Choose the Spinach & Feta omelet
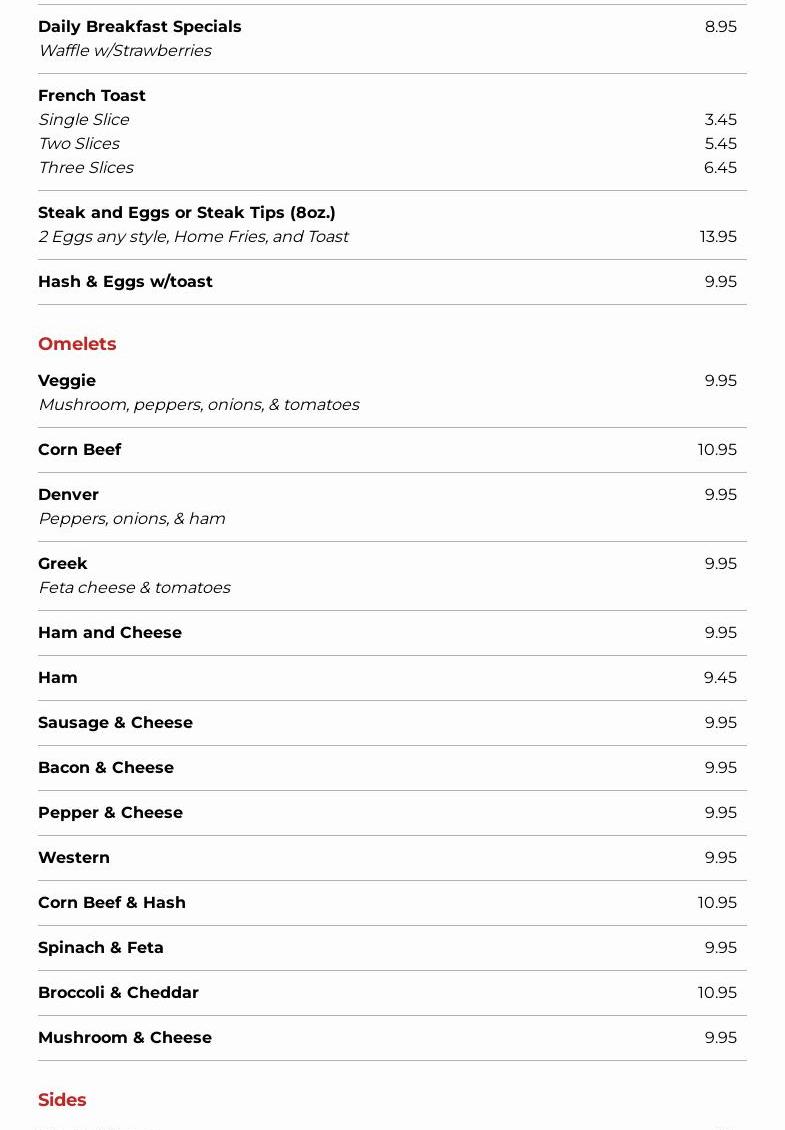785x1130 pixels. point(101,948)
